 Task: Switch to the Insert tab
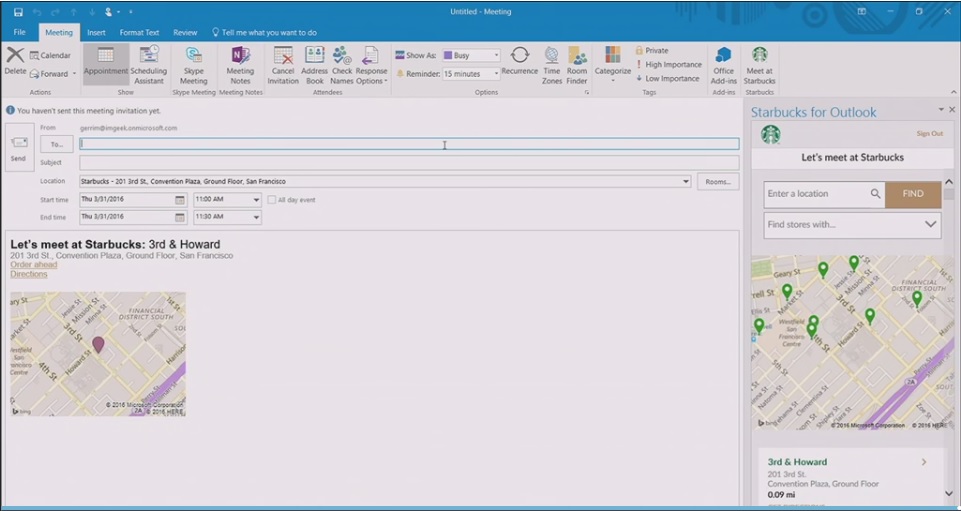point(96,32)
